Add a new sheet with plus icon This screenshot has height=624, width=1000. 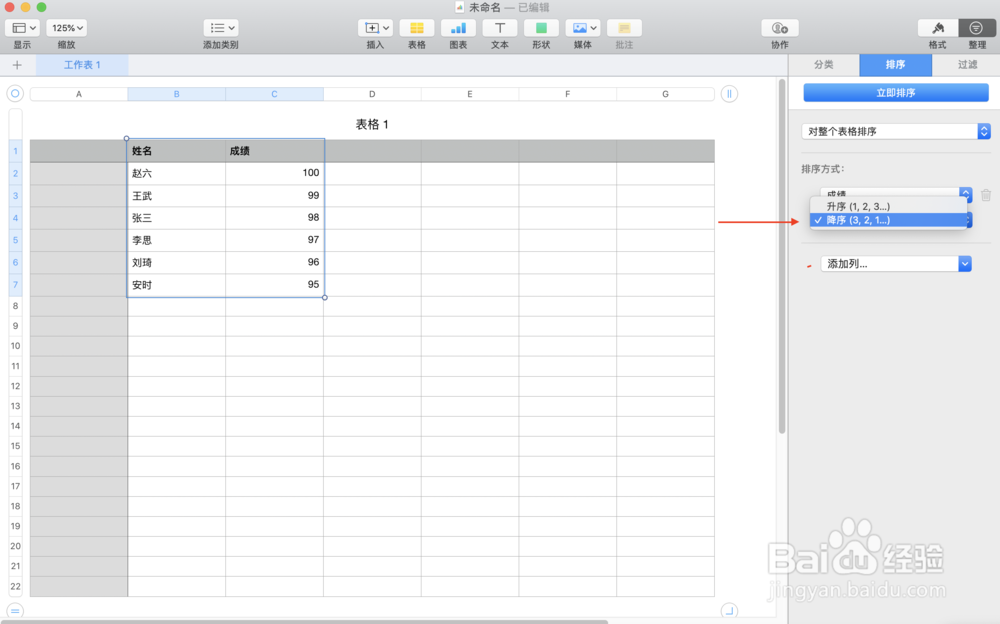[x=17, y=65]
